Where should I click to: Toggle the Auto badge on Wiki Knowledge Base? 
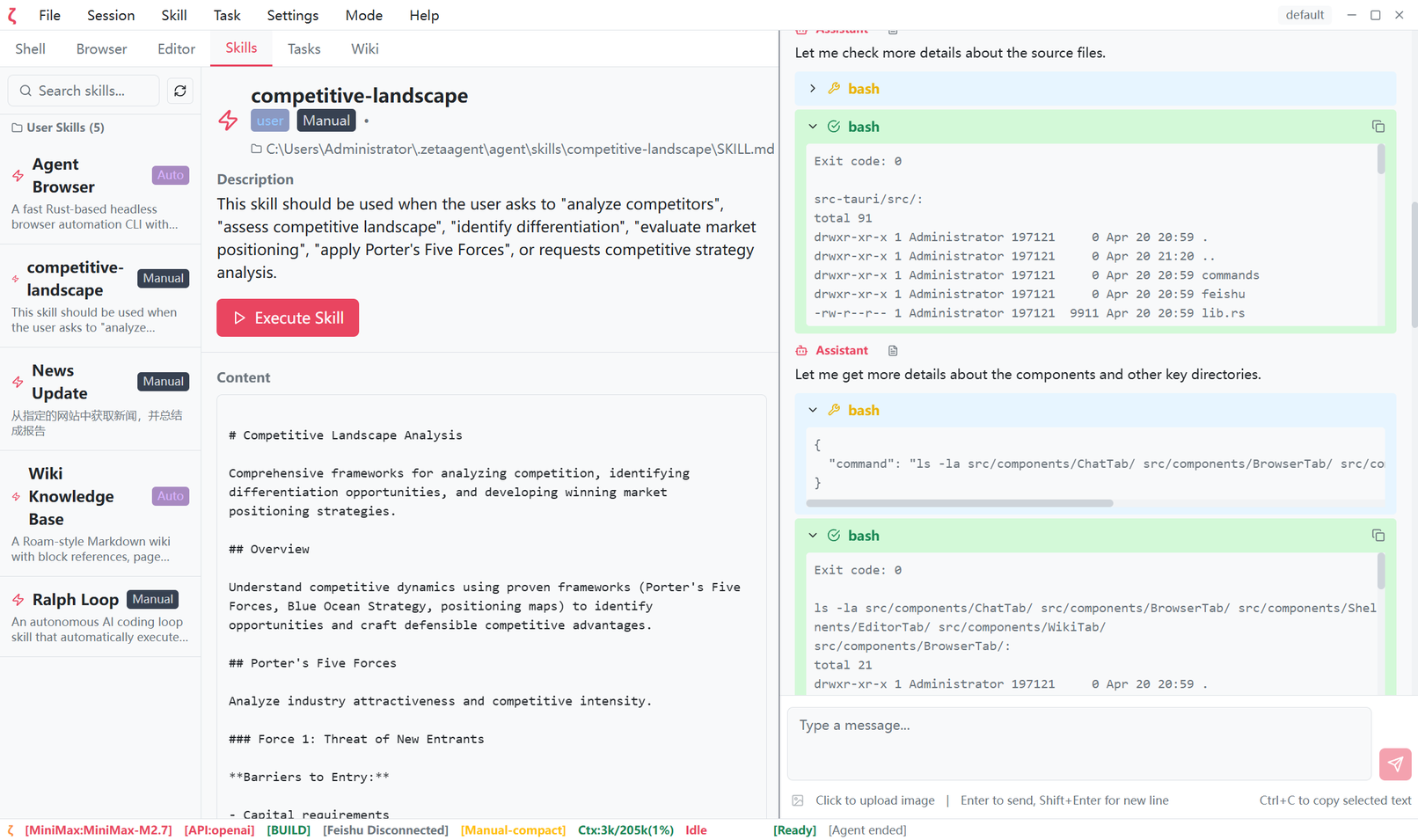170,496
